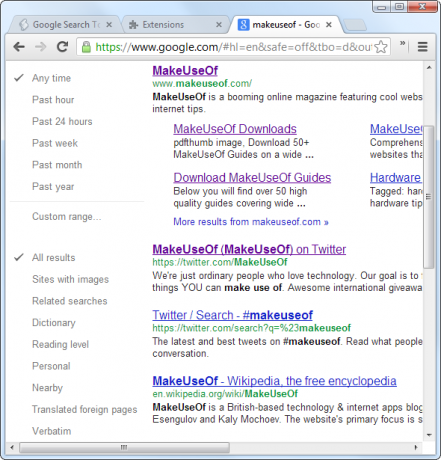Choose the Related searches option
The image size is (441, 460).
[70, 301]
